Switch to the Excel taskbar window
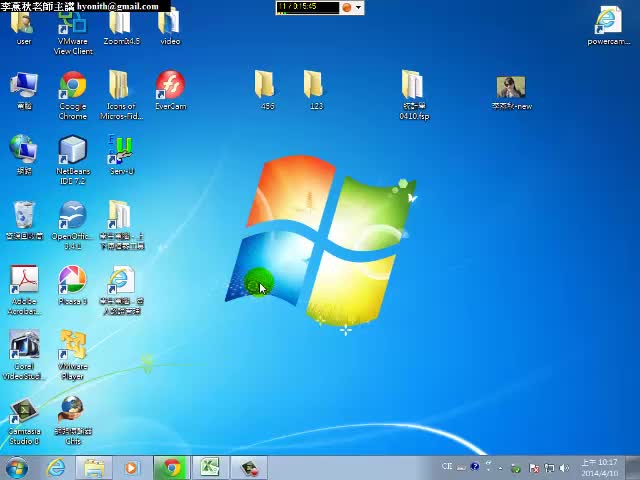This screenshot has height=480, width=640. tap(210, 468)
